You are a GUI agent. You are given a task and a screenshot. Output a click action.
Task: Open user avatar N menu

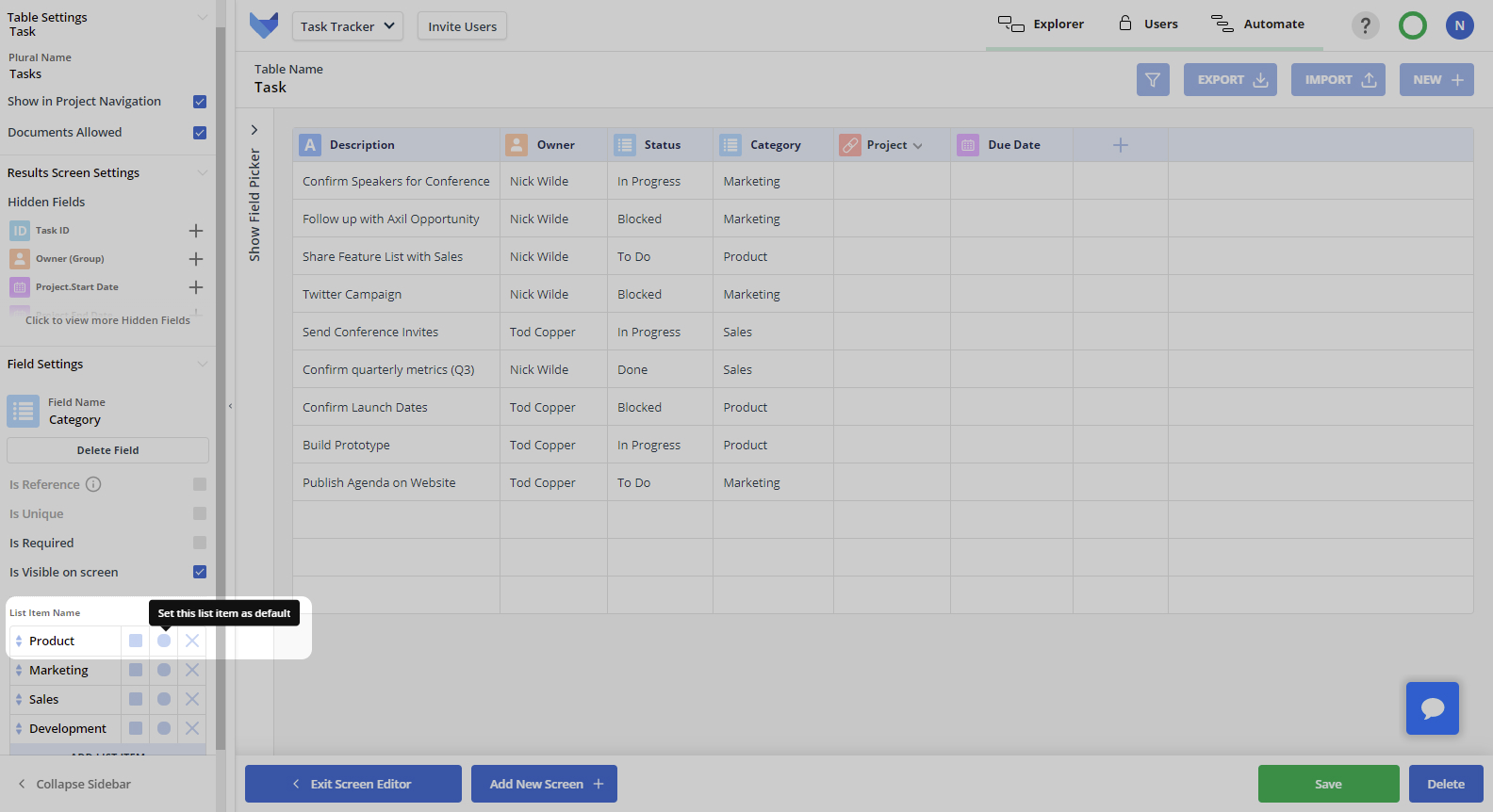(1459, 25)
